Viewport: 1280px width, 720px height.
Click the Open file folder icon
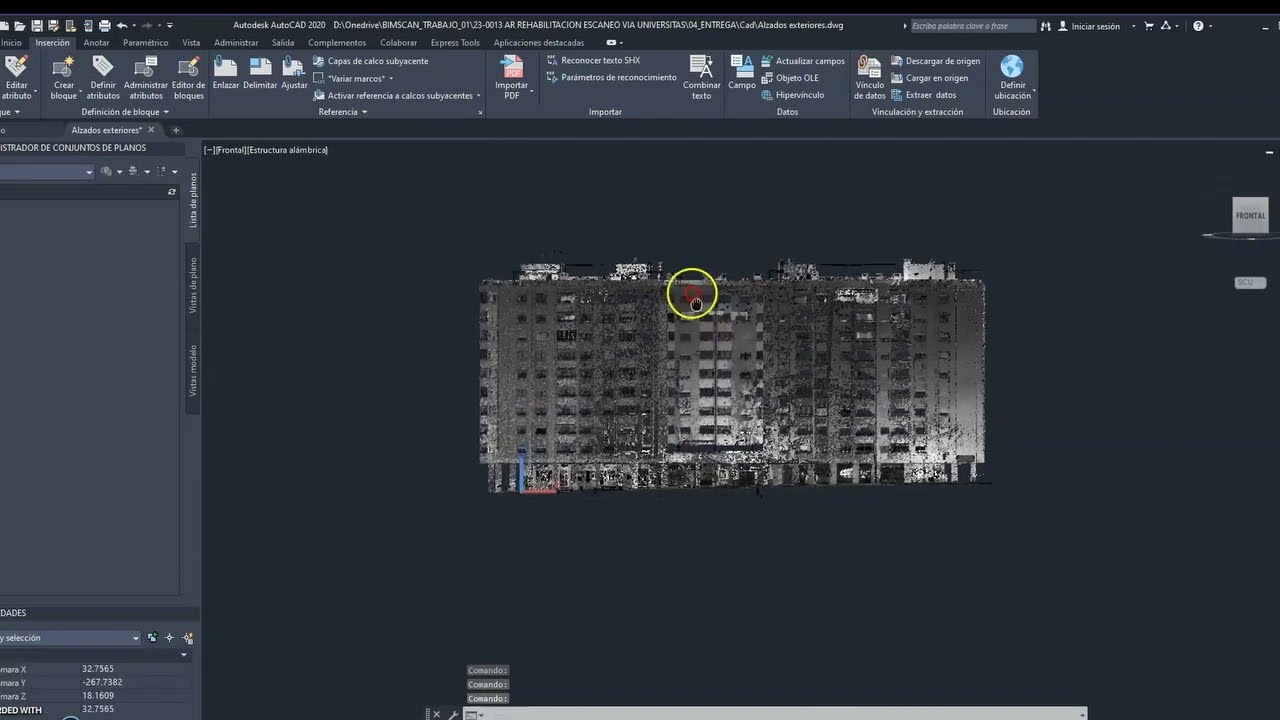tap(19, 25)
